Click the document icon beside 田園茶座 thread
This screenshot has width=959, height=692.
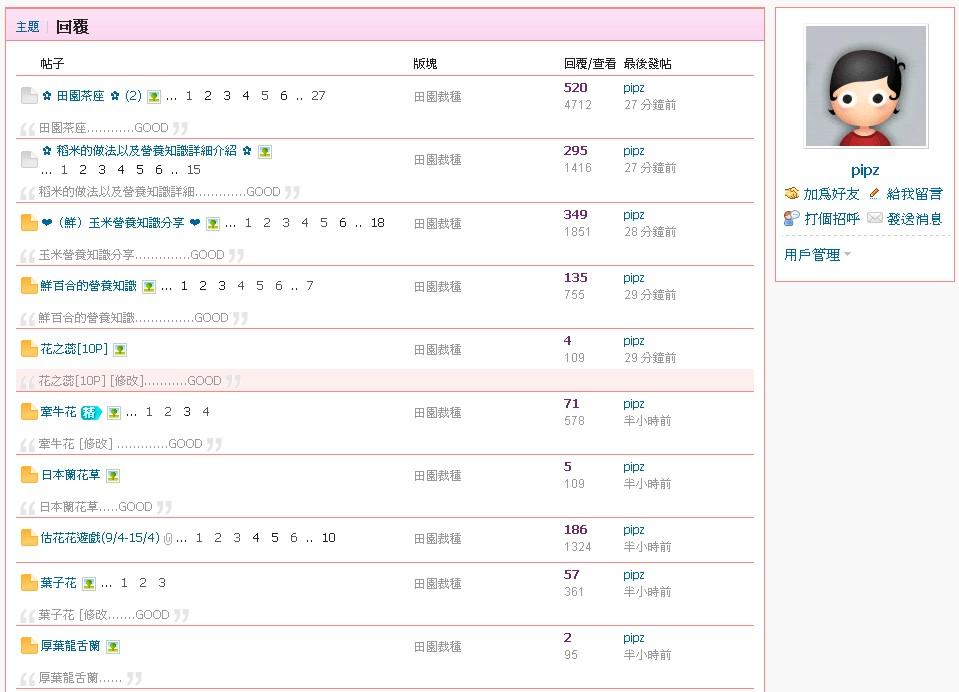point(29,96)
